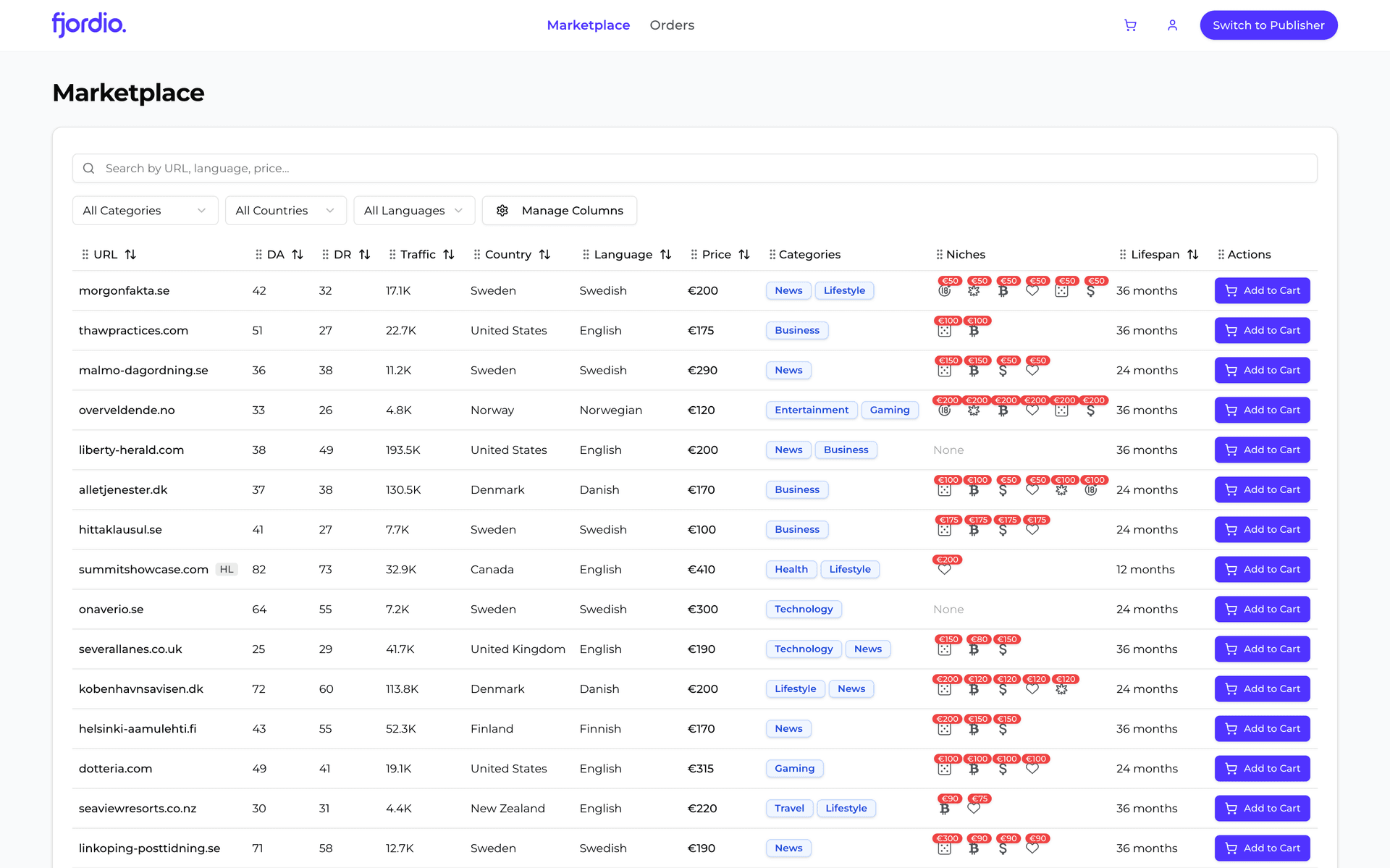Click the dollar niche icon on severallanes.co.uk row
1390x868 pixels.
pyautogui.click(x=1004, y=650)
